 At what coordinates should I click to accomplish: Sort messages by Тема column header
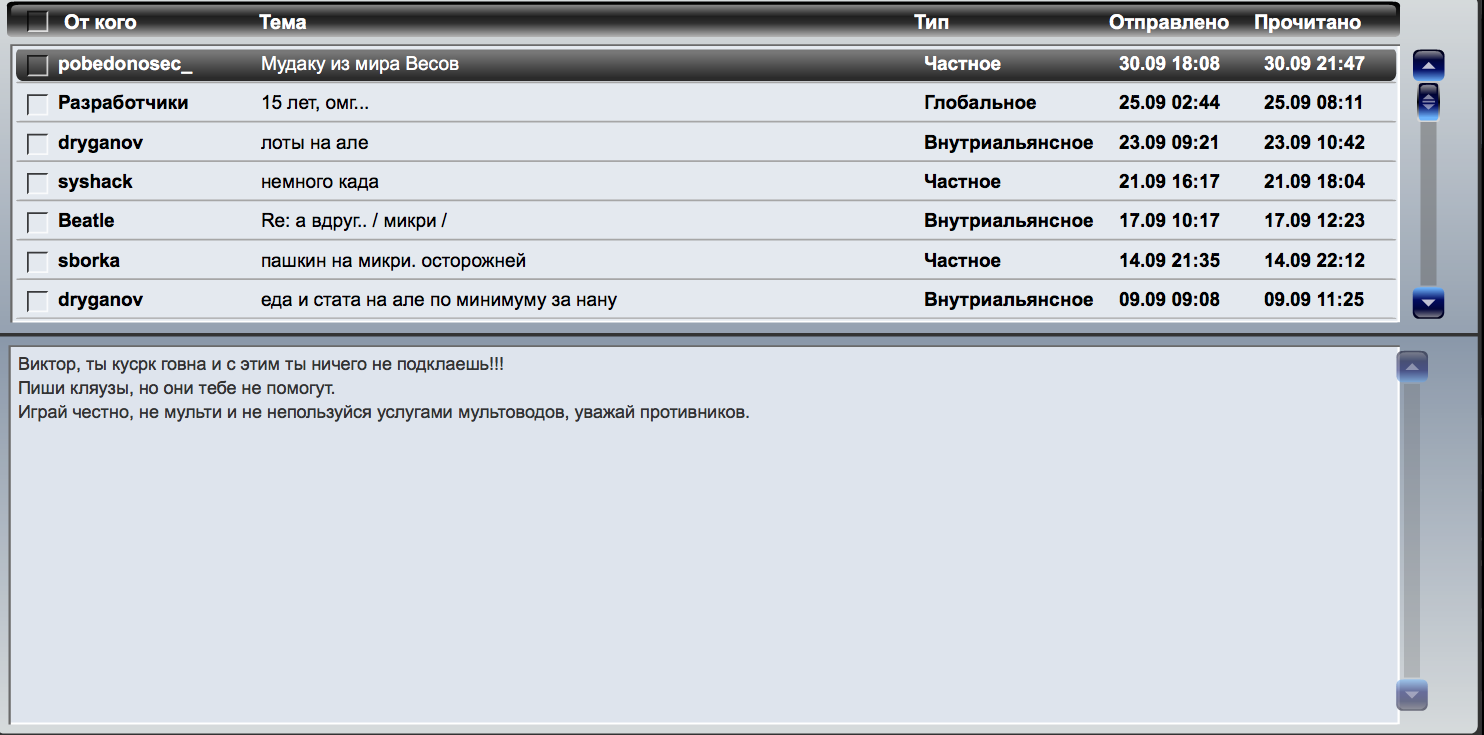point(283,22)
